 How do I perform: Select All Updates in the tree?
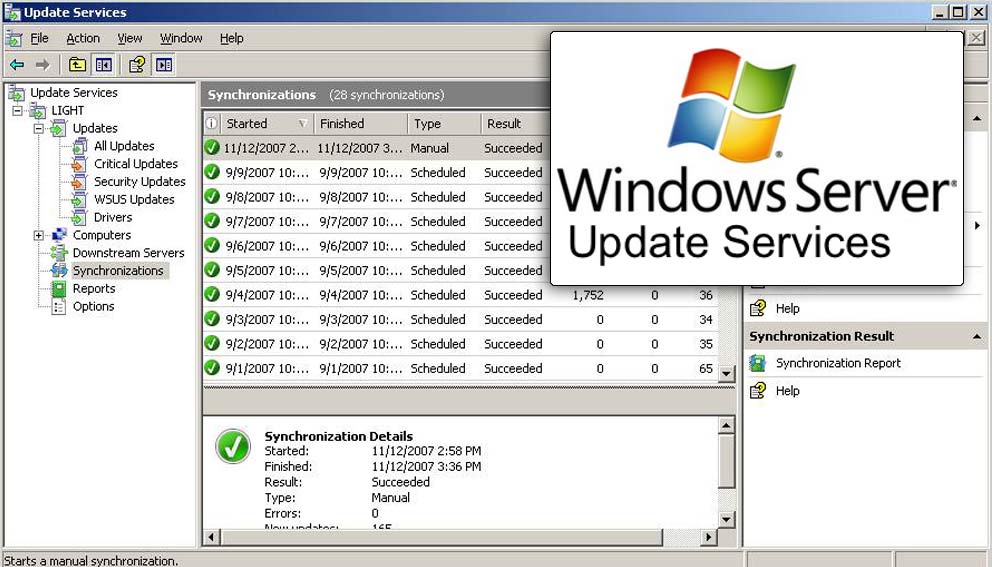(124, 146)
